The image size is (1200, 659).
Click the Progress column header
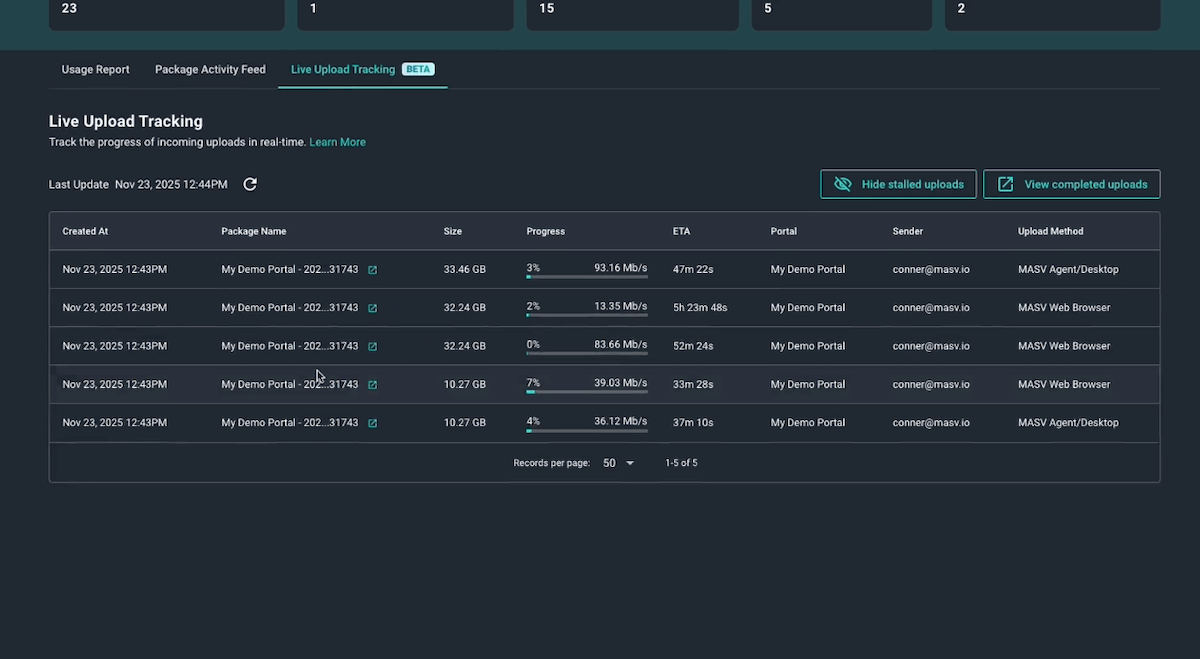pos(545,231)
